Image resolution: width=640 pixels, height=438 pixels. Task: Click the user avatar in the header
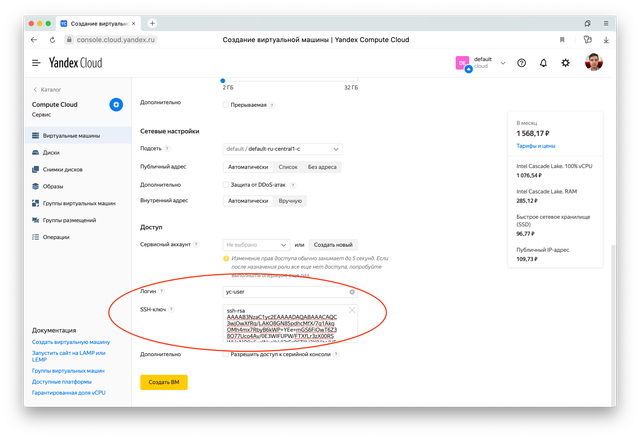click(x=594, y=63)
